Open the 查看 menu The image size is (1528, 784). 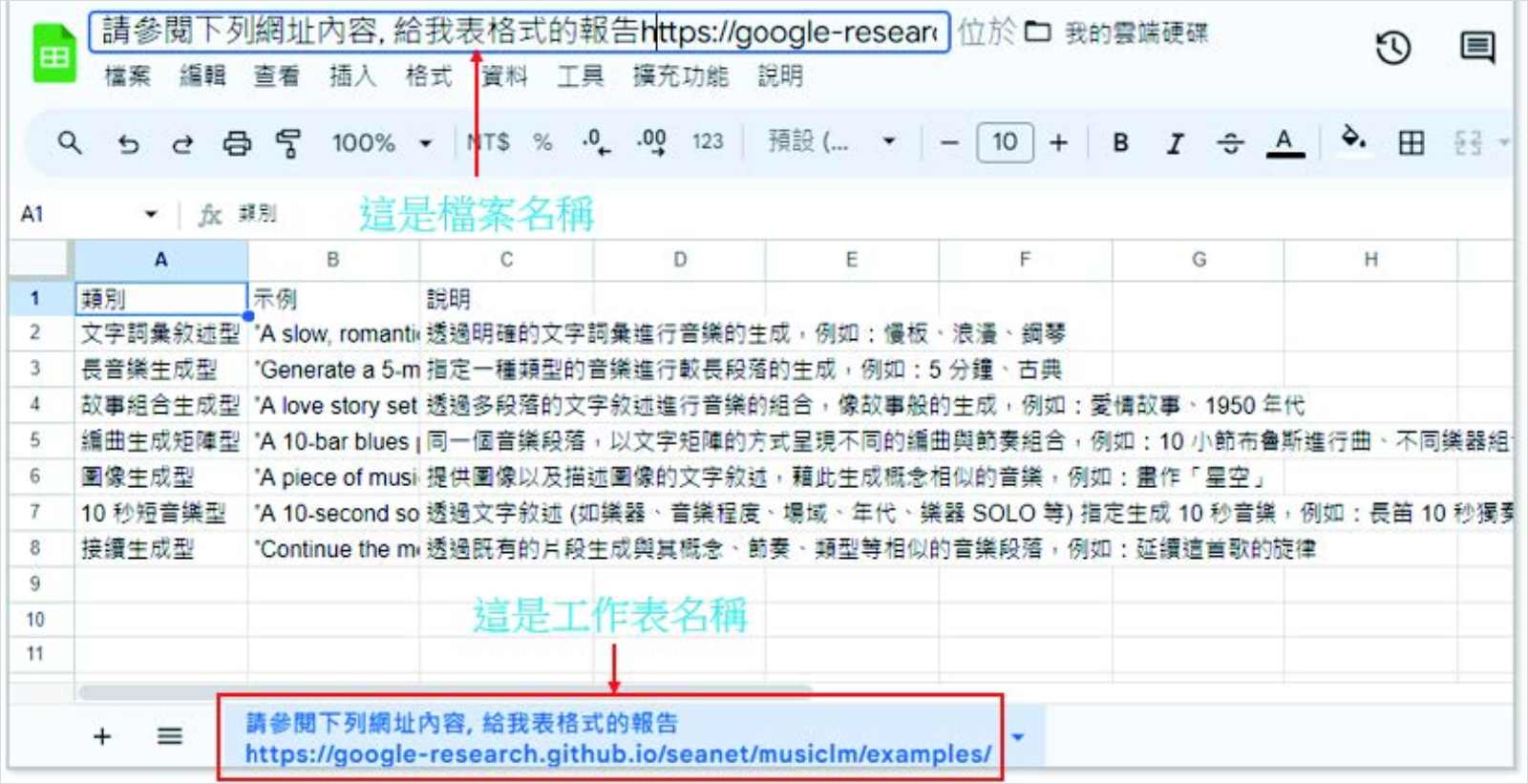277,76
